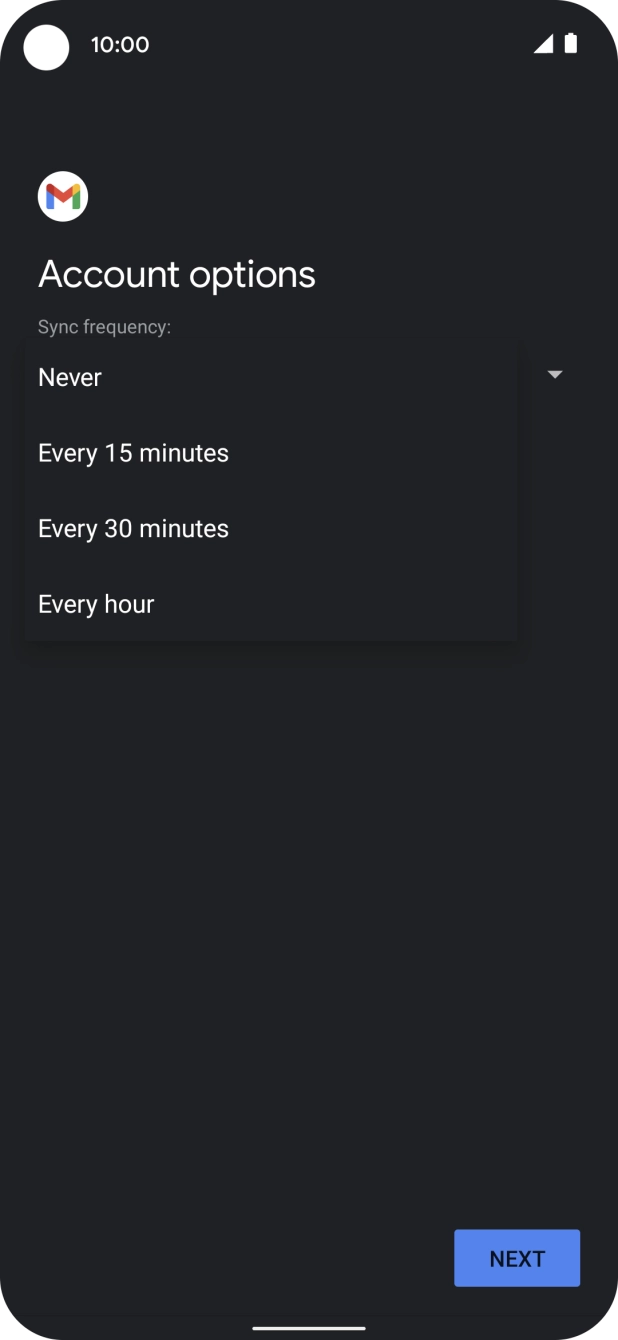618x1340 pixels.
Task: Tap the battery icon in status bar
Action: [571, 43]
